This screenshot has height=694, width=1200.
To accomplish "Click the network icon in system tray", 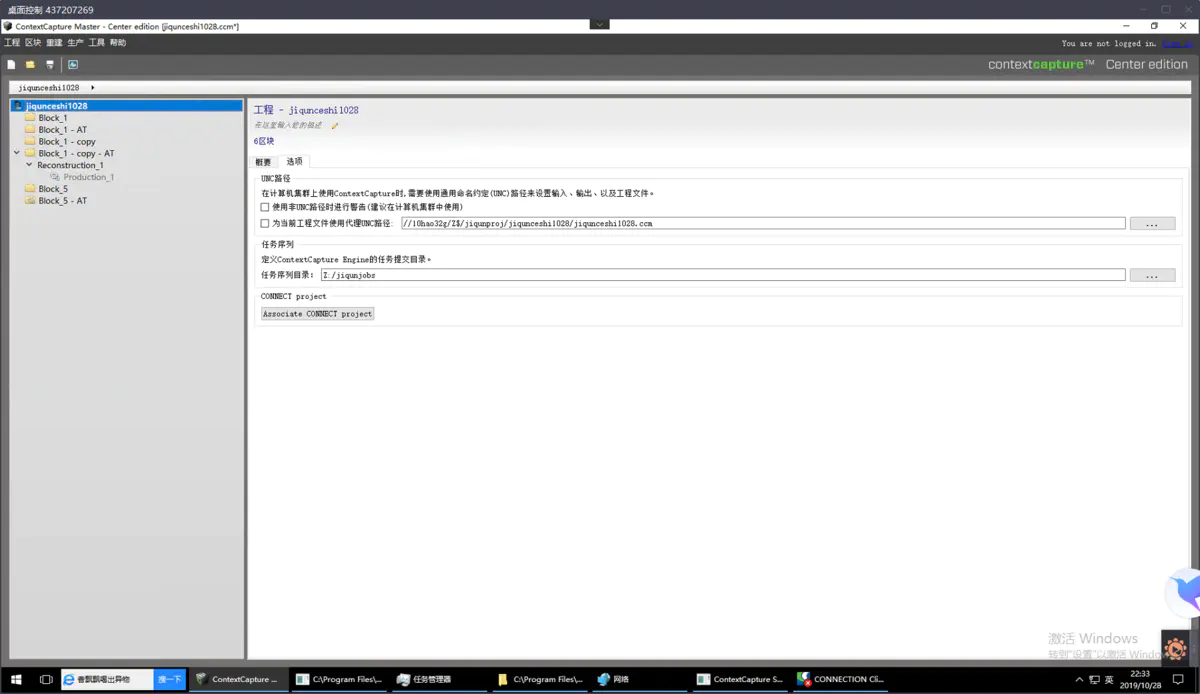I will tap(1094, 680).
